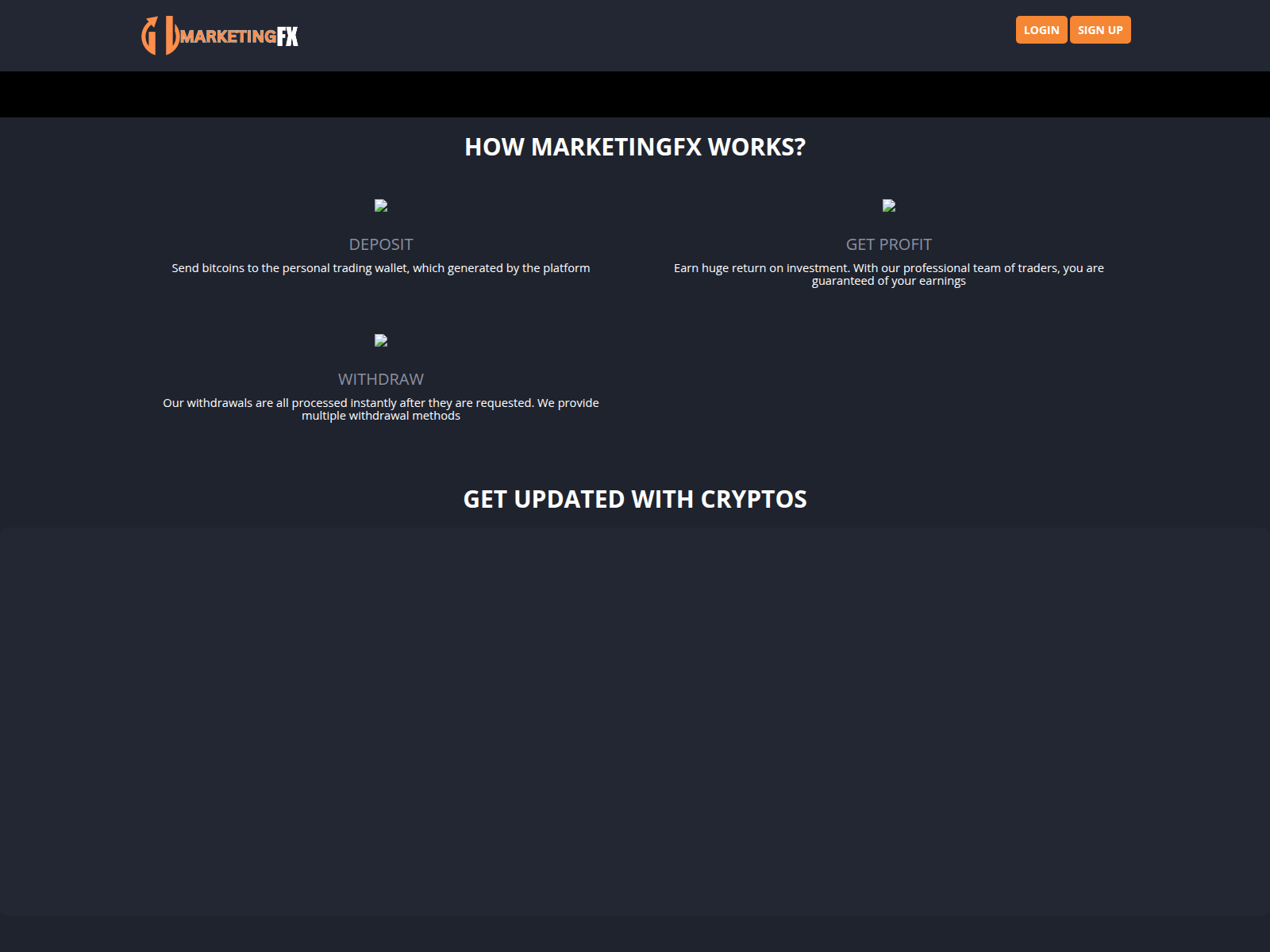Click the broken image icon above WITHDRAW
This screenshot has height=952, width=1270.
coord(381,340)
